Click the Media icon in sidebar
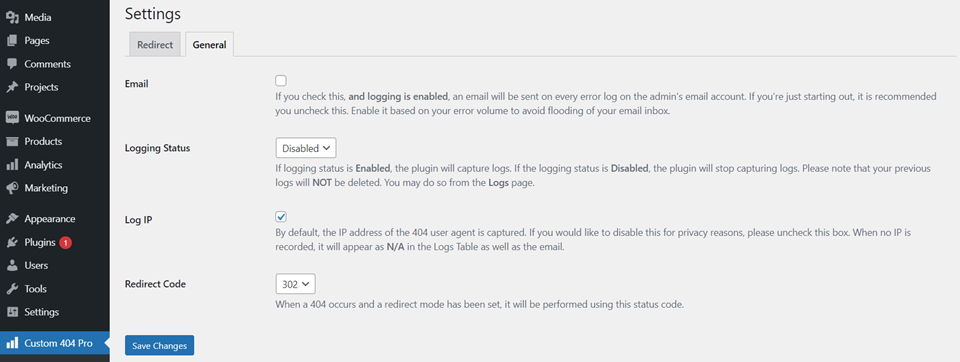Screen dimensions: 960x362 click(12, 18)
